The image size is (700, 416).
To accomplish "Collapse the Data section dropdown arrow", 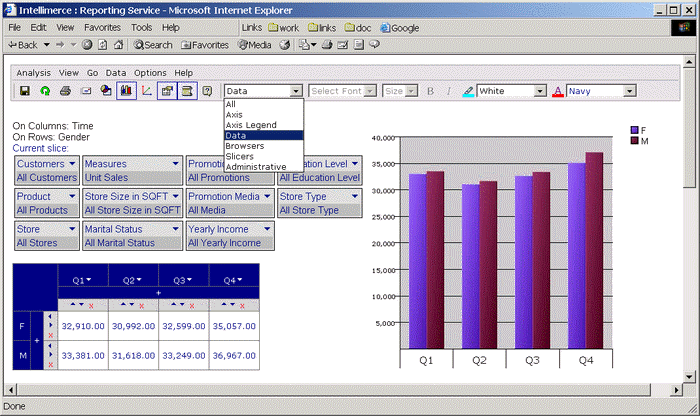I will [x=296, y=91].
